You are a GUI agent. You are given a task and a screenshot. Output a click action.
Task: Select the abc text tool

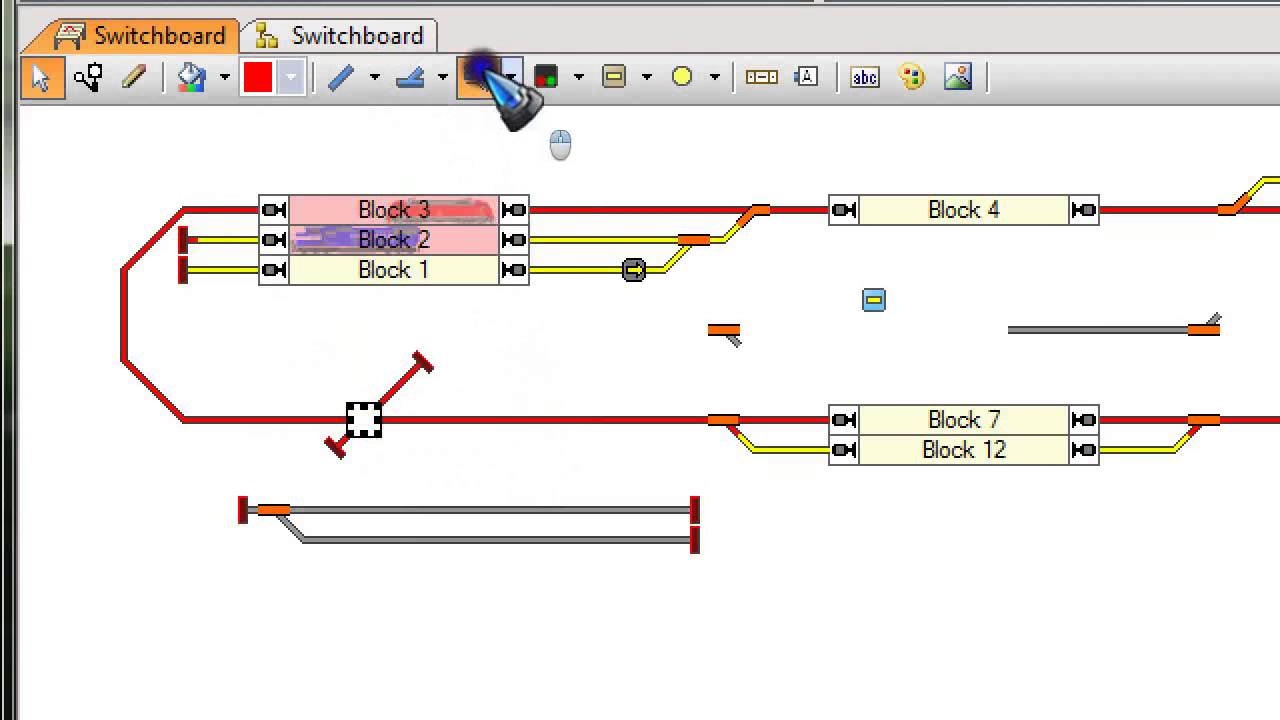click(x=865, y=77)
